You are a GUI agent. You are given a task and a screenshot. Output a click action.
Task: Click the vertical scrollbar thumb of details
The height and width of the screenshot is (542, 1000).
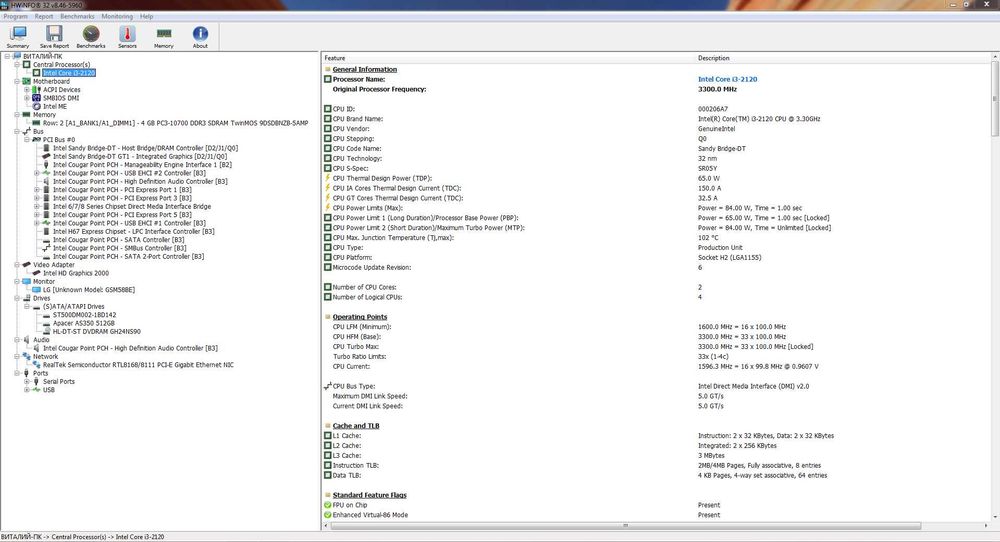[995, 98]
